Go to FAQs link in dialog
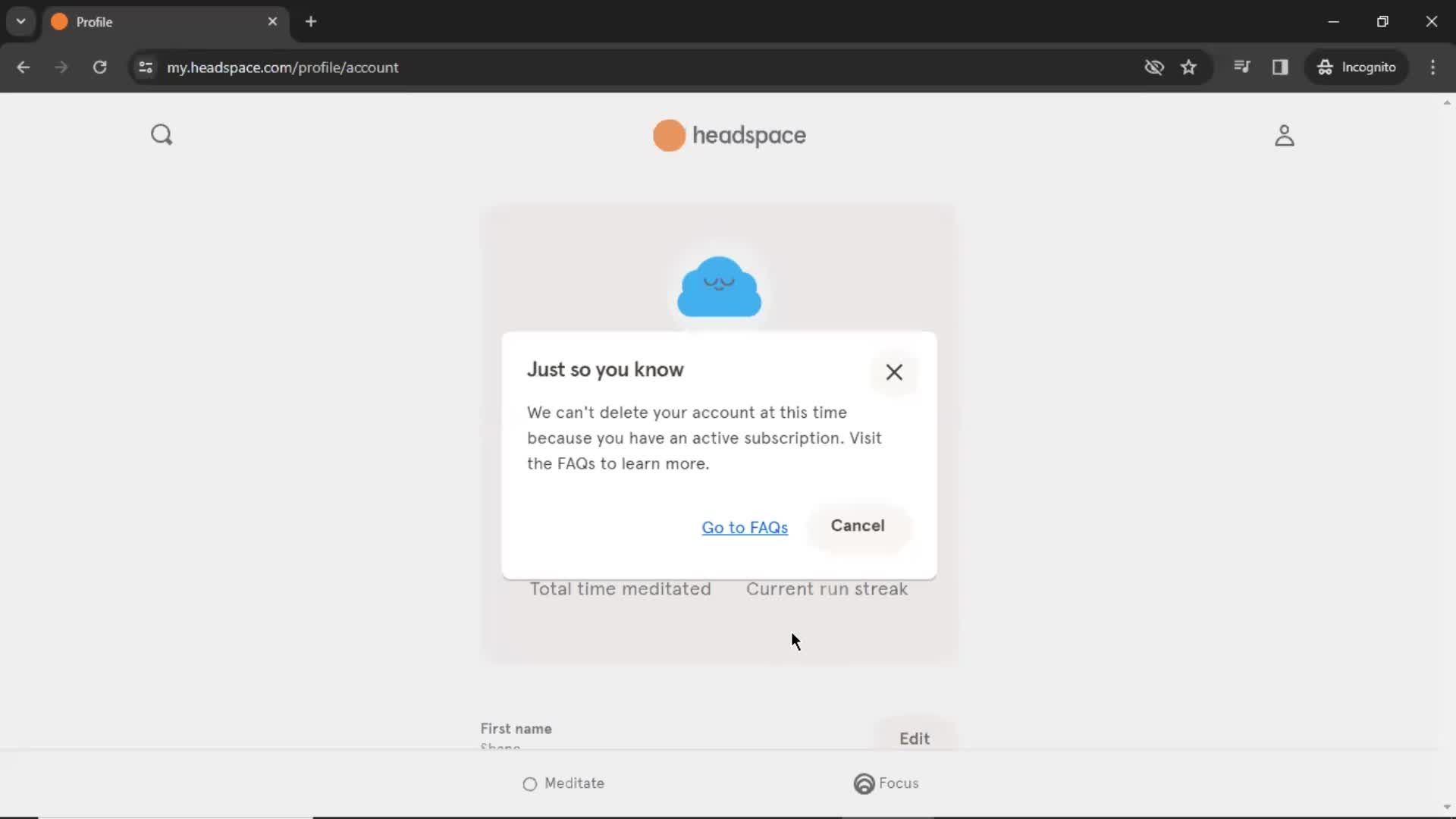 745,527
